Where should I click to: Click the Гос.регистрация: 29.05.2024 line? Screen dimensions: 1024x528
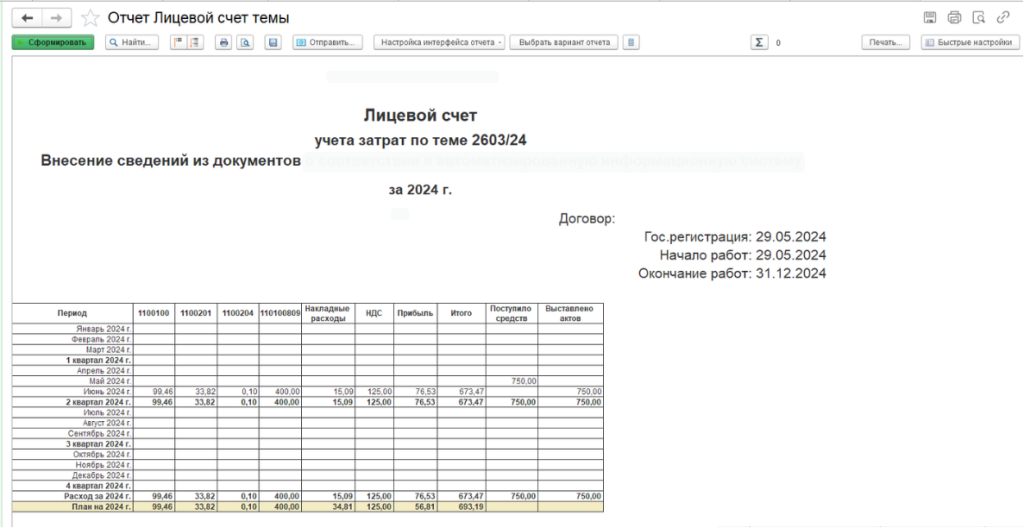coord(735,237)
